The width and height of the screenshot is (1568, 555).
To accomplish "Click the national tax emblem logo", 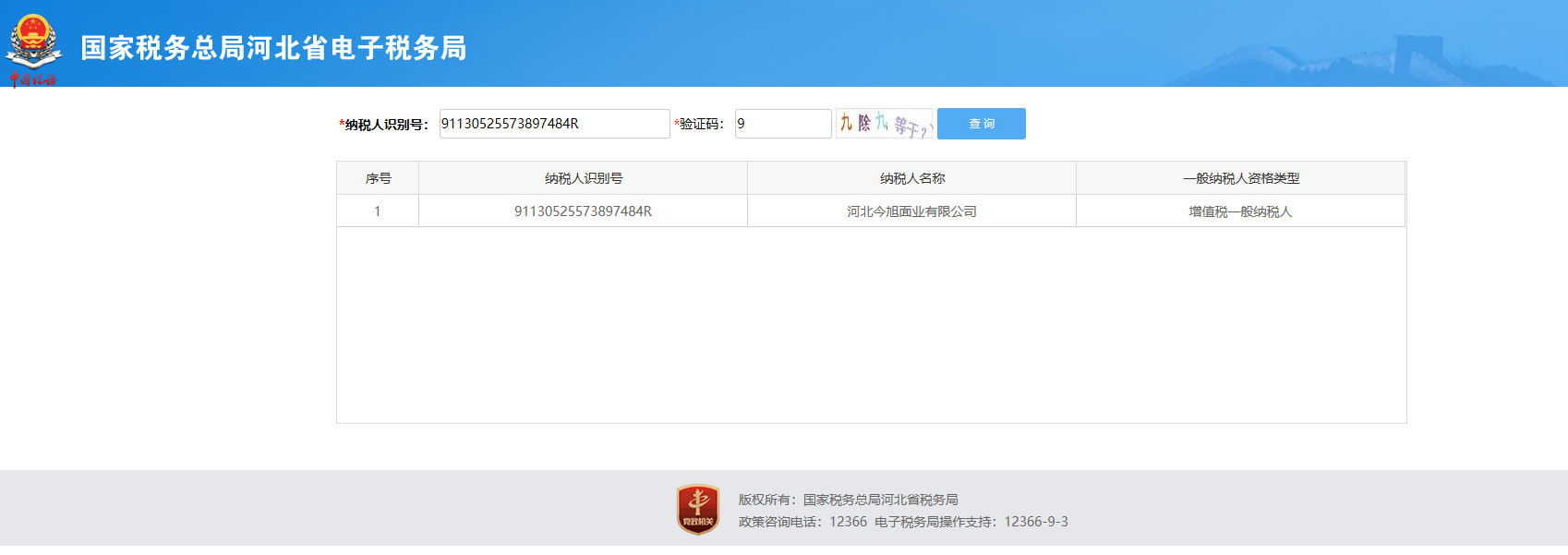I will click(34, 39).
